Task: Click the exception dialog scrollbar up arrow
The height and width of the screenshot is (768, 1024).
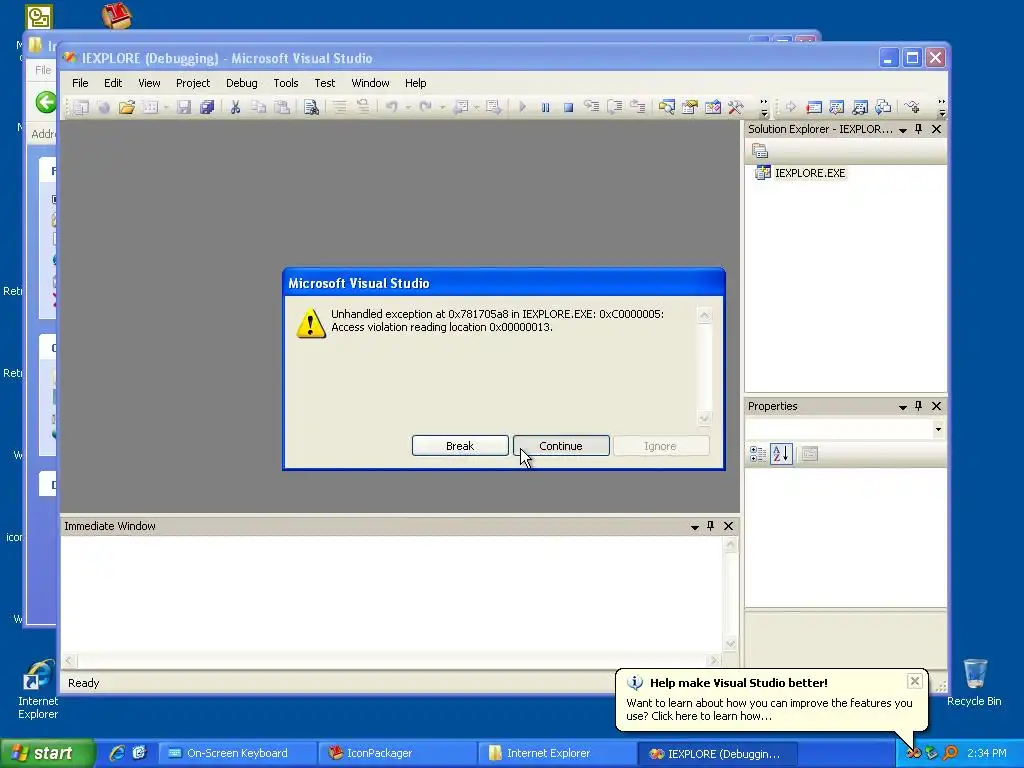Action: [x=704, y=315]
